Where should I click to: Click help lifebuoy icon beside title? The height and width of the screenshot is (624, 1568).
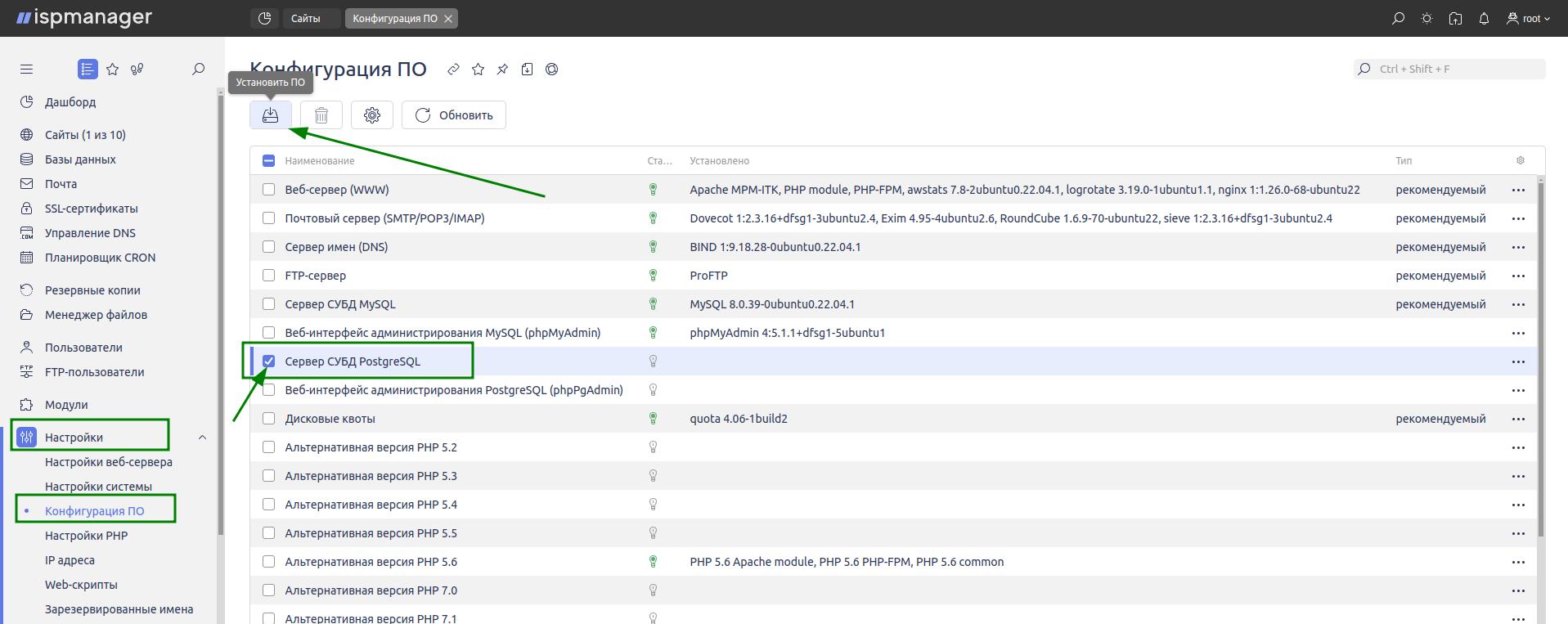[552, 70]
